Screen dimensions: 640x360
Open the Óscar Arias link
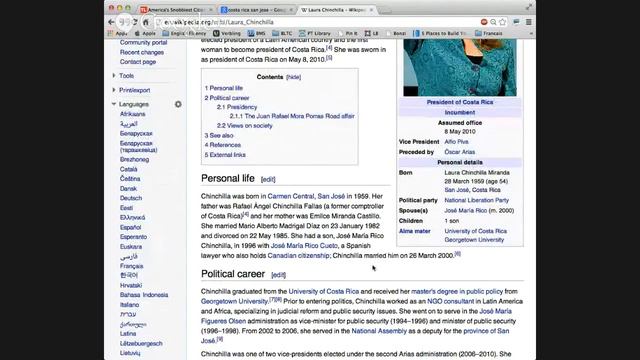(460, 152)
